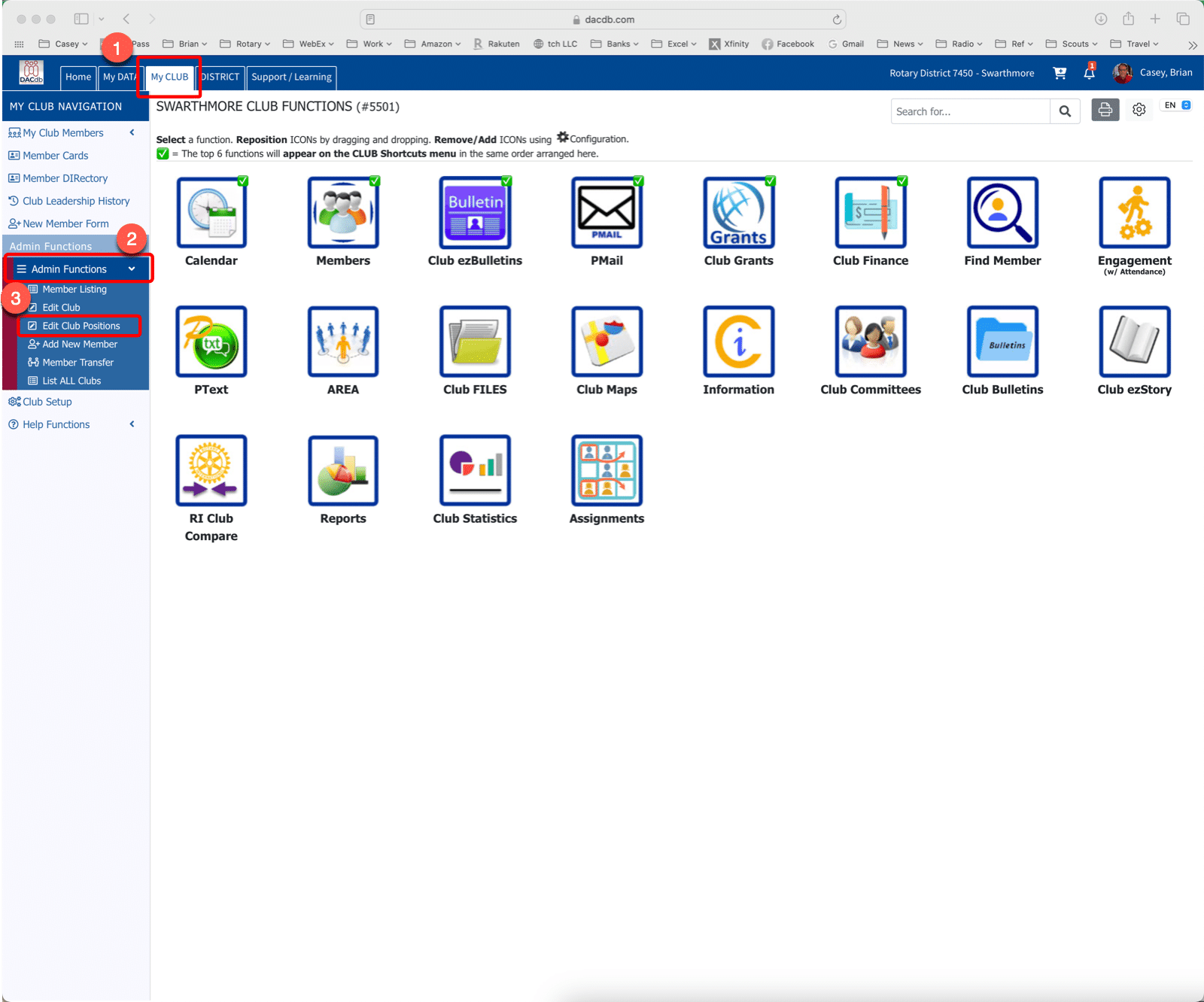Switch to the DISTRICT tab
This screenshot has height=1002, width=1204.
pyautogui.click(x=220, y=77)
